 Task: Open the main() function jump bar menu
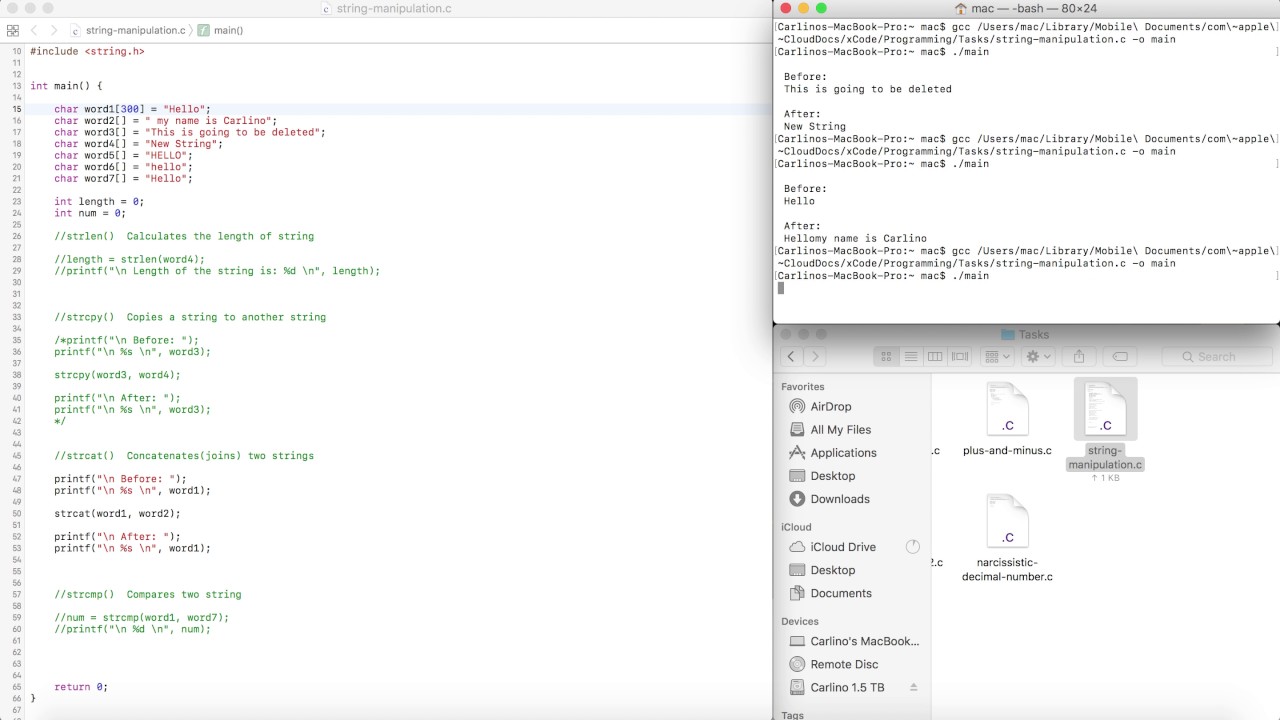[x=220, y=30]
